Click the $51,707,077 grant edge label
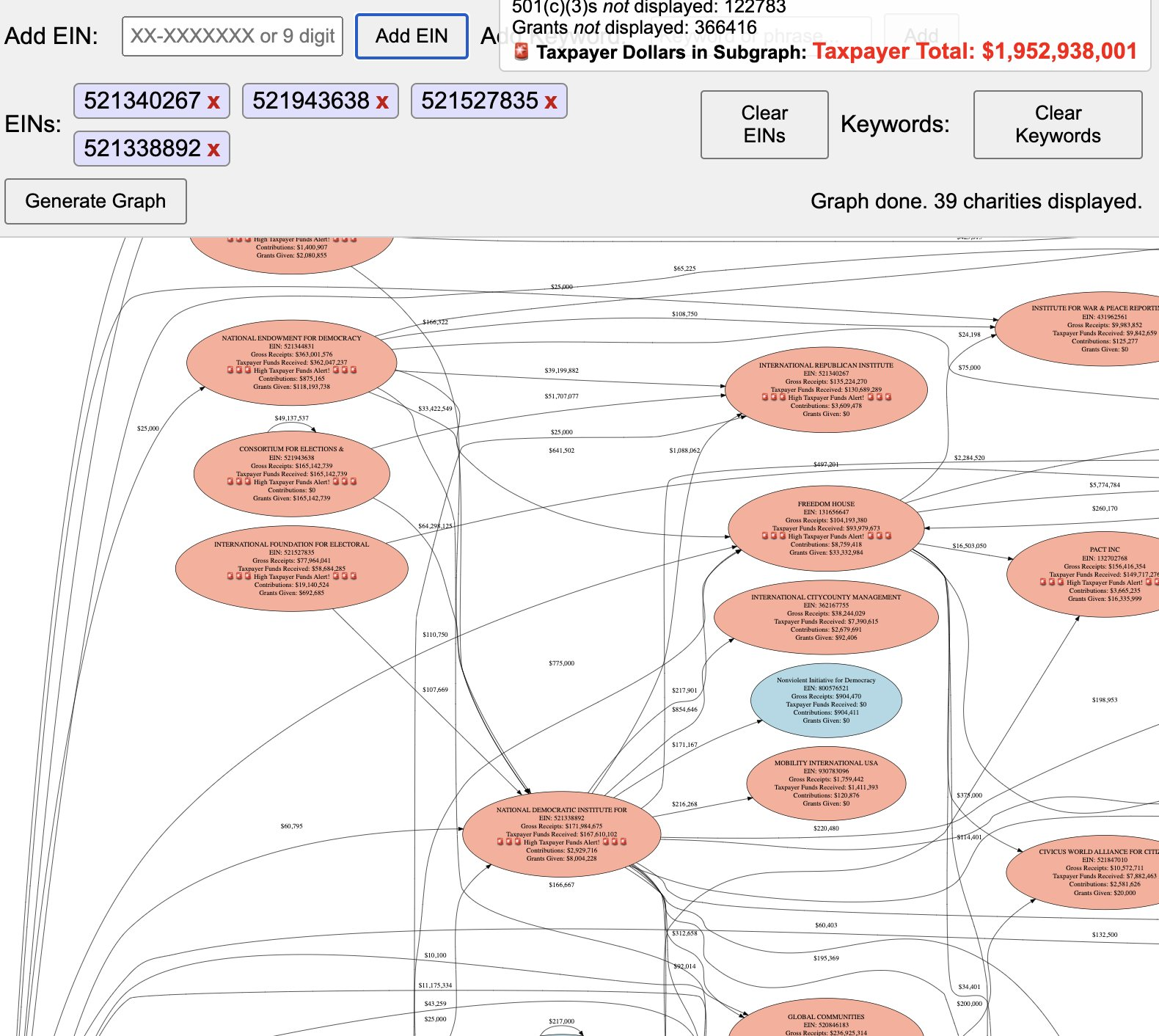The height and width of the screenshot is (1036, 1159). coord(561,396)
